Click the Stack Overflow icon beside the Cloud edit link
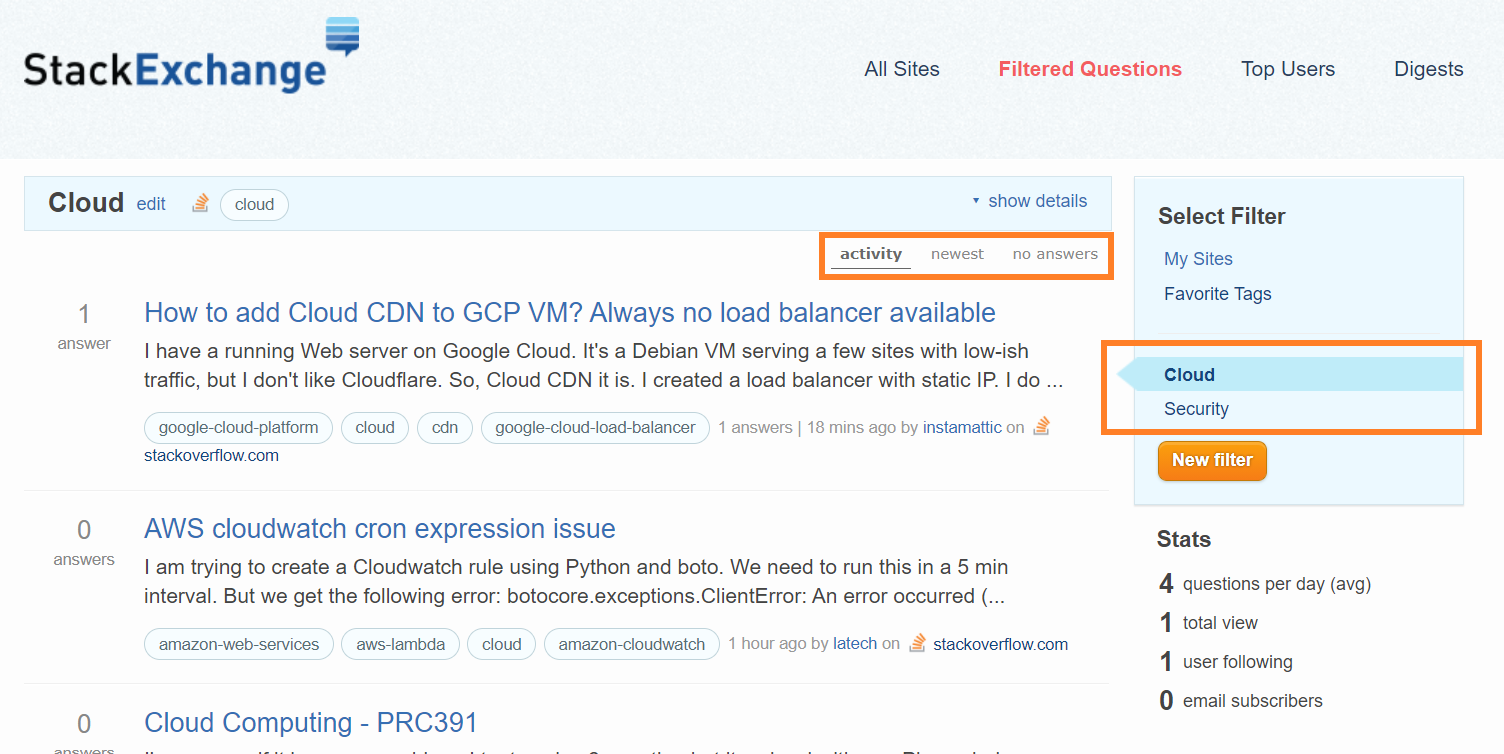 (x=201, y=203)
